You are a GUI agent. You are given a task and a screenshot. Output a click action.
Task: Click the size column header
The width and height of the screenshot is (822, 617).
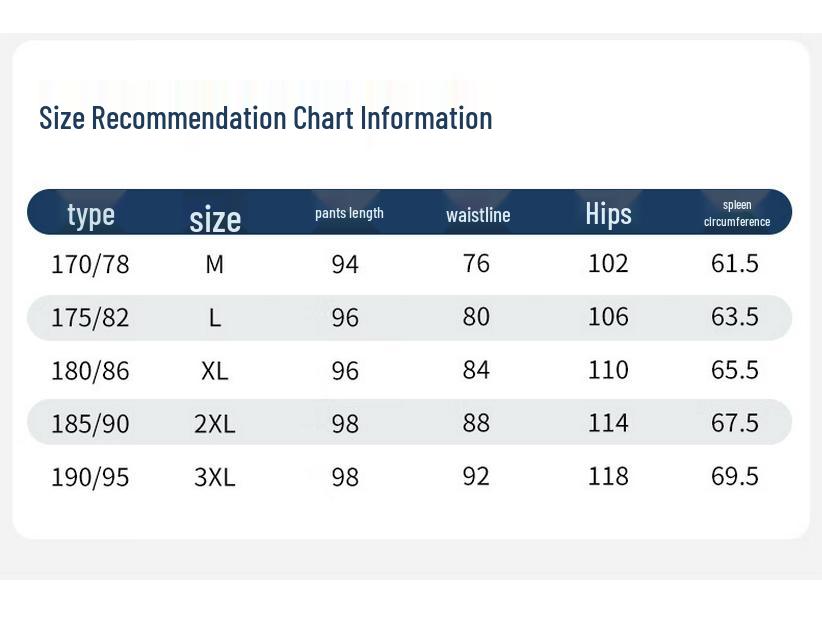click(215, 218)
